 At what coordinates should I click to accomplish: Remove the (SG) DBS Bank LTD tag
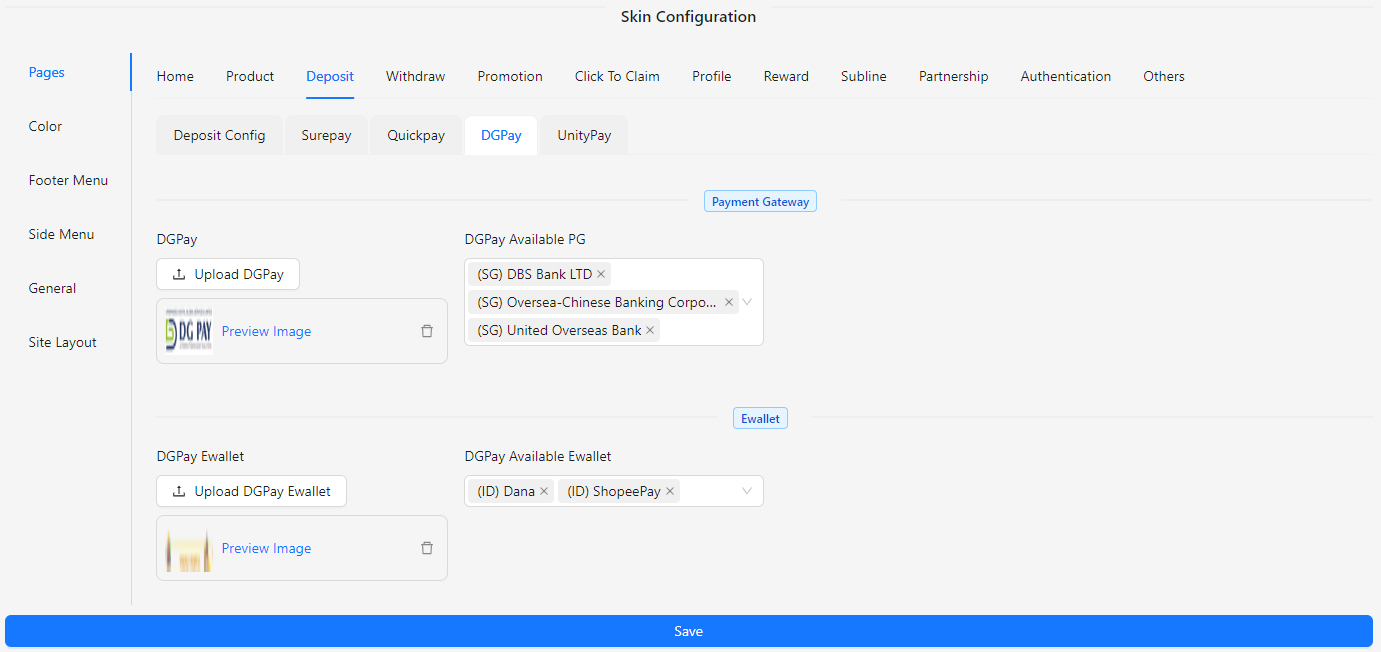600,273
